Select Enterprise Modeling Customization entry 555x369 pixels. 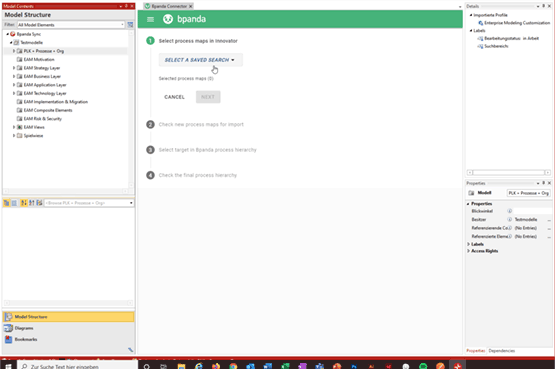[x=517, y=23]
